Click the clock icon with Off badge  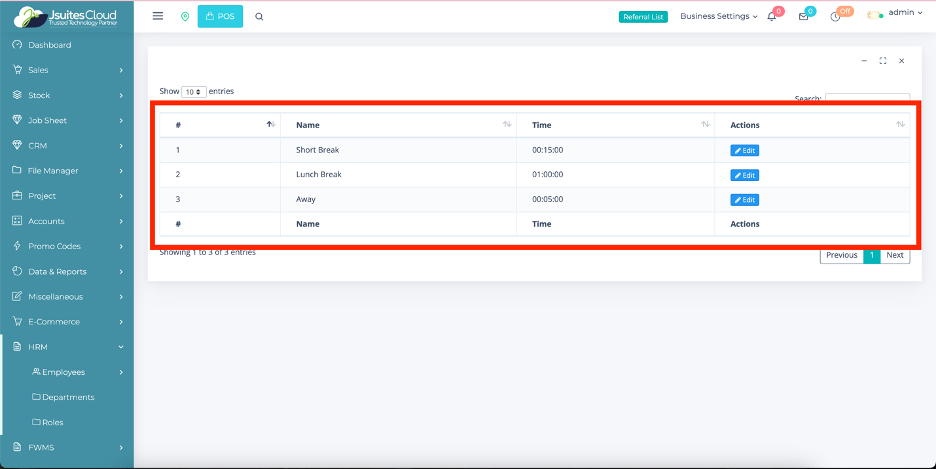[835, 17]
